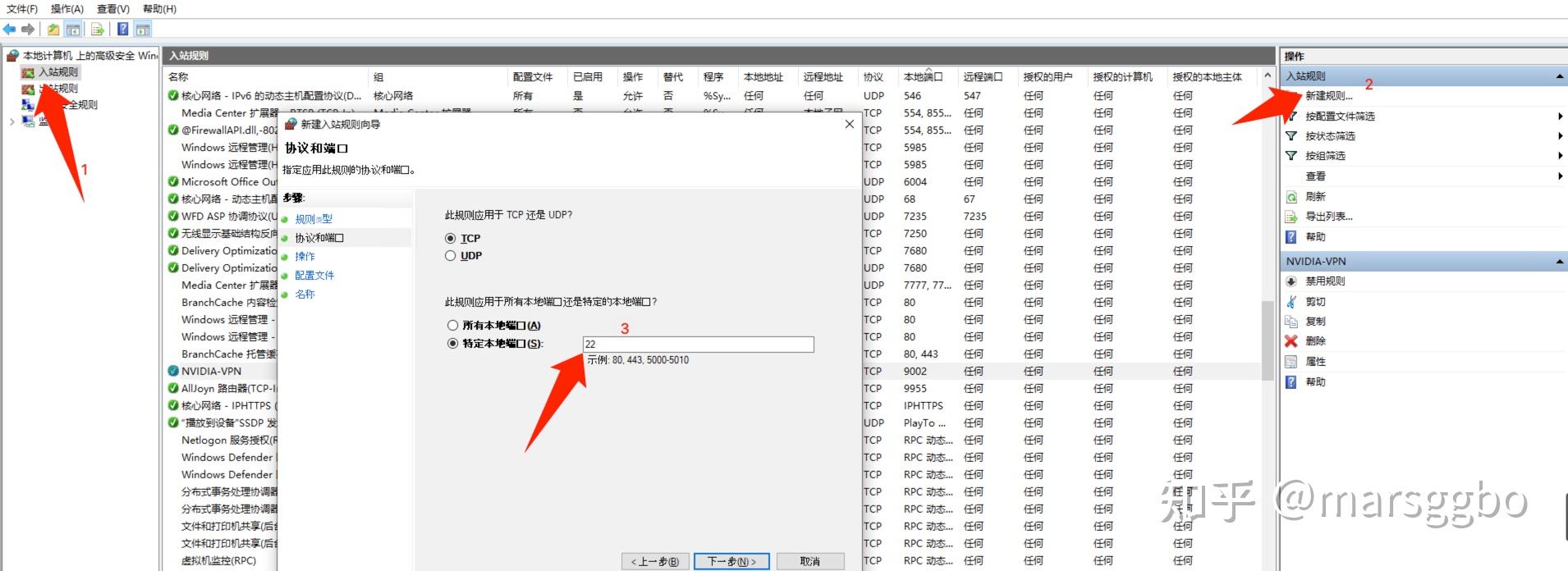Select the 特定本地端口(S) radio button
This screenshot has width=1568, height=571.
click(x=452, y=344)
